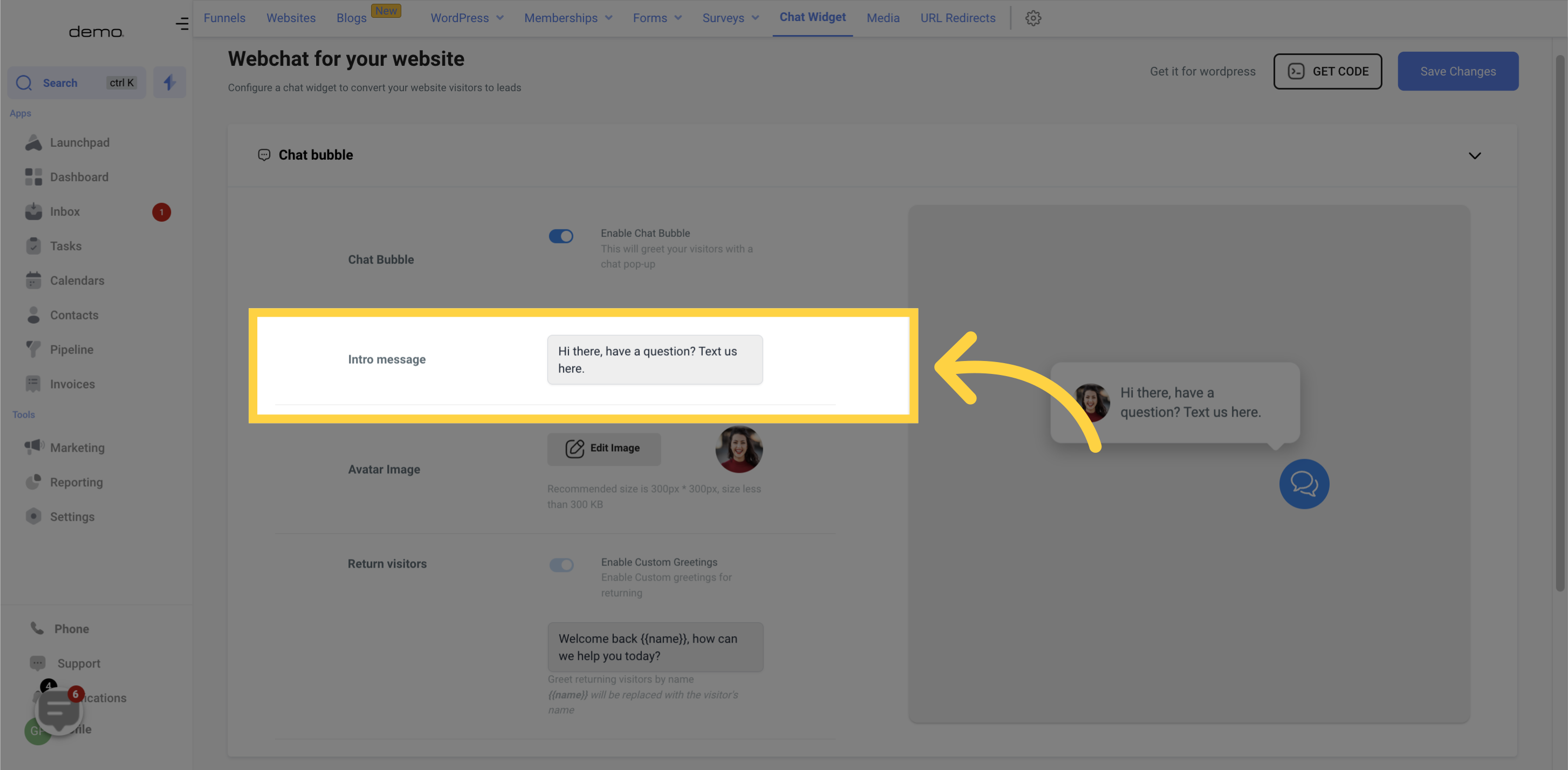Click the Phone sidebar icon

pyautogui.click(x=37, y=629)
